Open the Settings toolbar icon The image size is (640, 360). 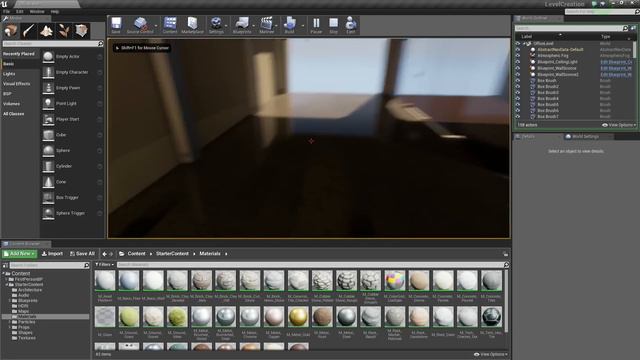click(x=216, y=25)
